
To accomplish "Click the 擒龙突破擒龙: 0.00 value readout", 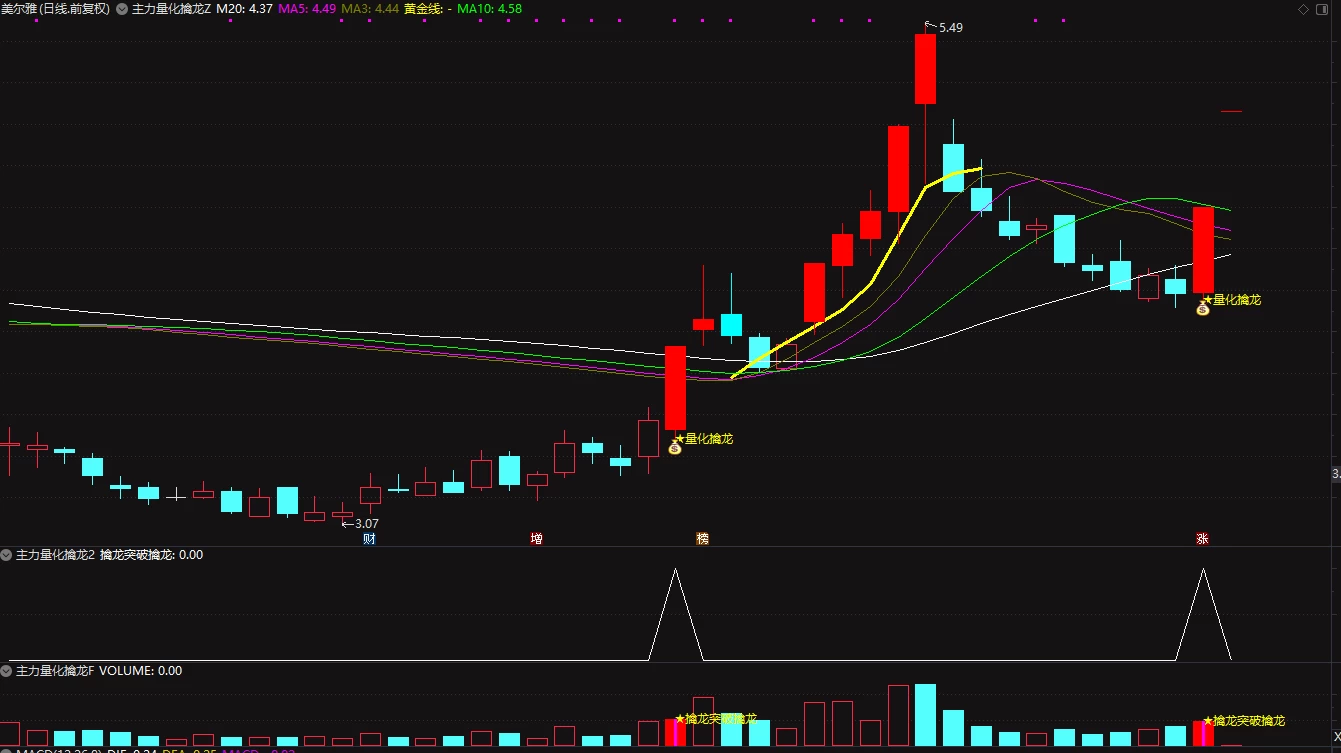I will pyautogui.click(x=151, y=555).
